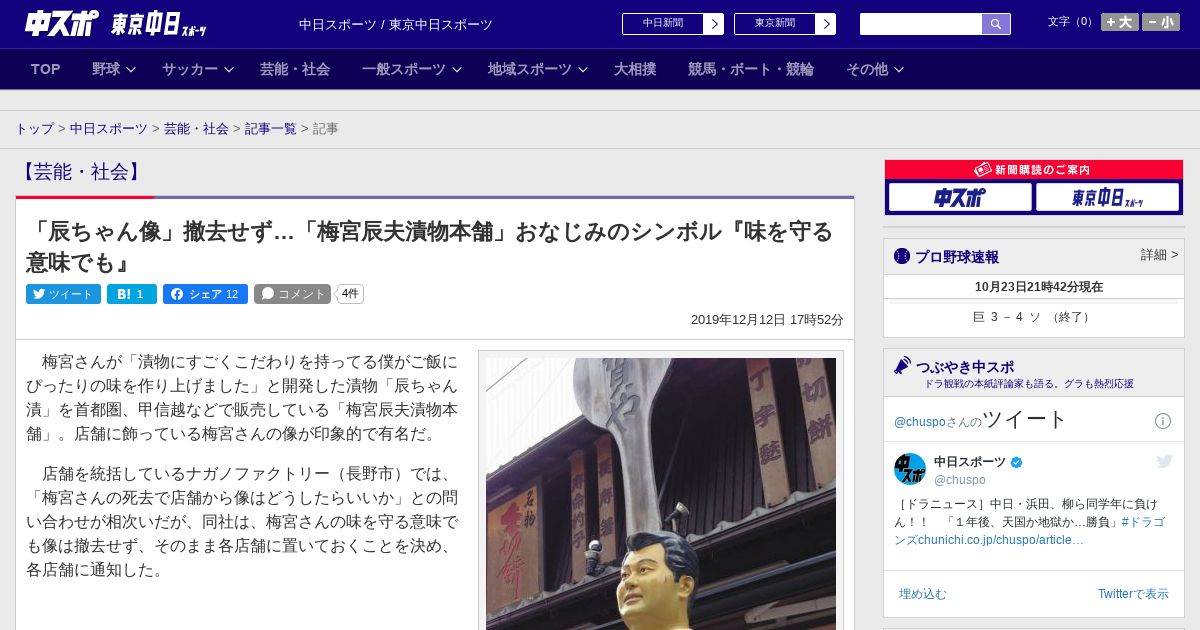Increase text size with +大 button
1200x630 pixels.
1120,22
